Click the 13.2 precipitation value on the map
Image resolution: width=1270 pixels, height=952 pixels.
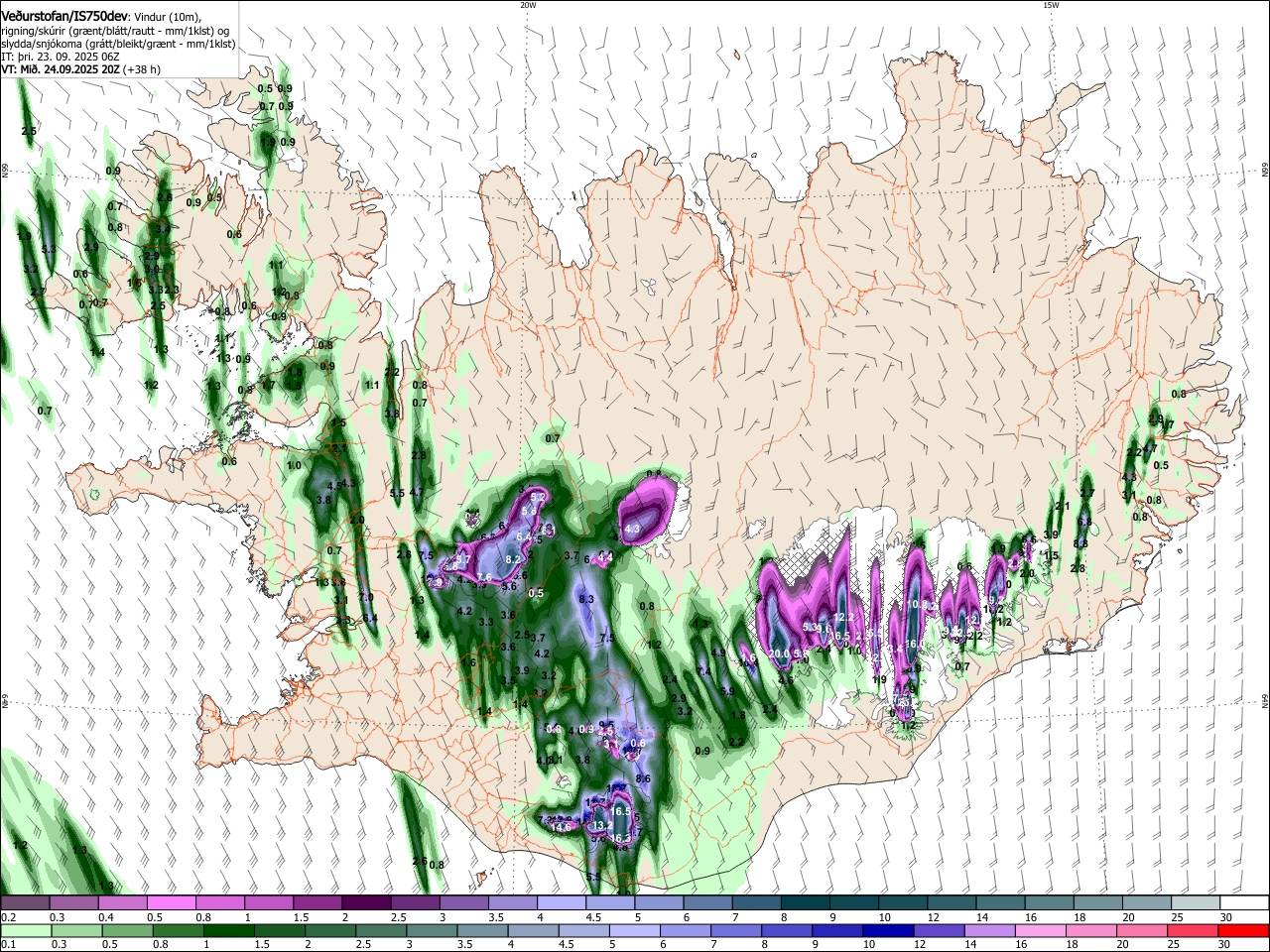click(601, 825)
